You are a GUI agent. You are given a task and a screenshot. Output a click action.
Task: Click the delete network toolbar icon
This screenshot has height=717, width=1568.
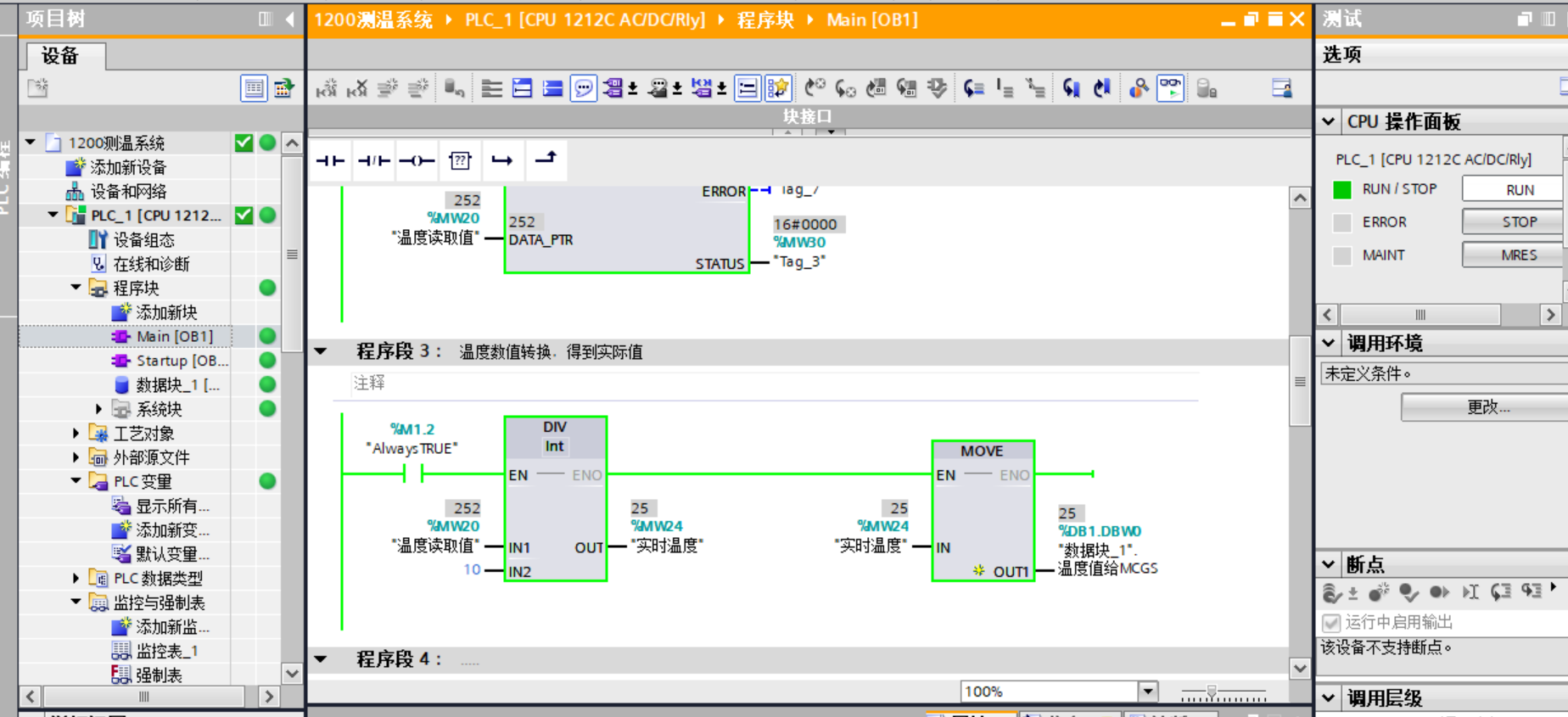click(x=357, y=88)
